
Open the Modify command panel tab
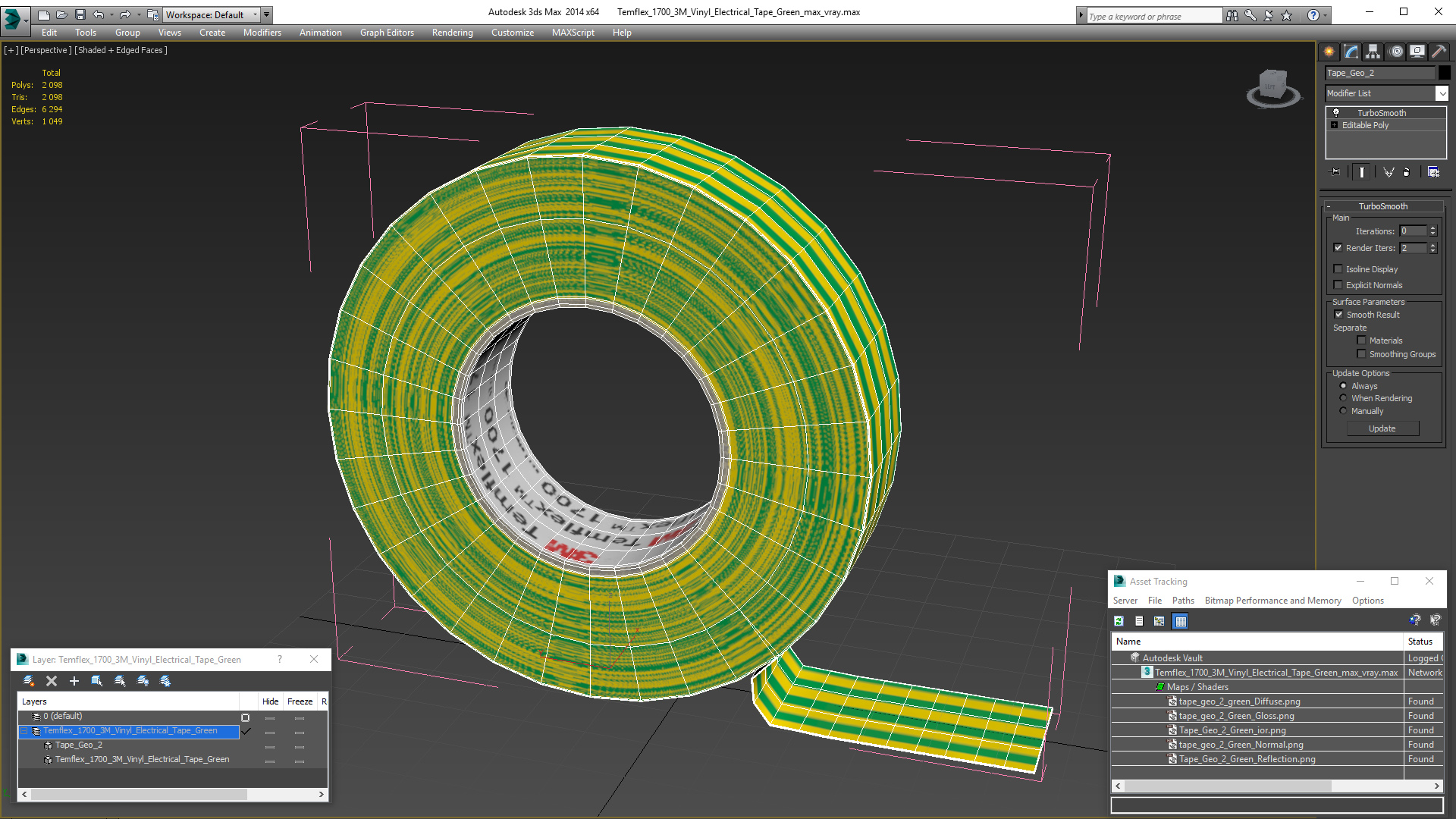click(x=1351, y=52)
